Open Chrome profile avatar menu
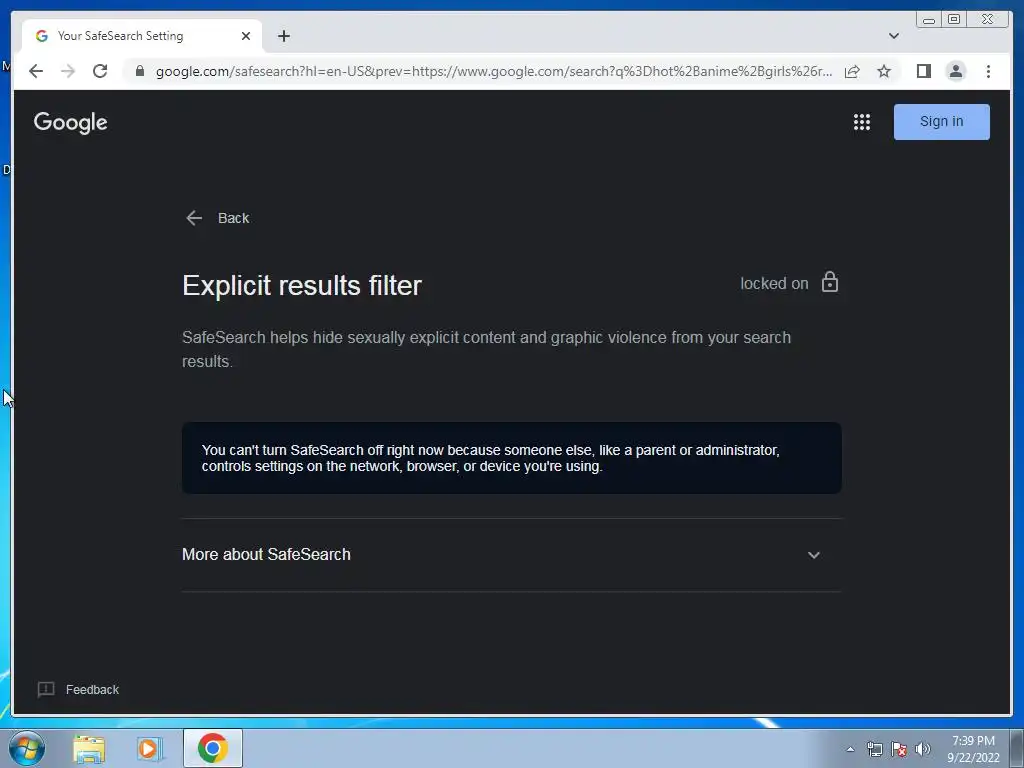Viewport: 1024px width, 768px height. pos(955,71)
